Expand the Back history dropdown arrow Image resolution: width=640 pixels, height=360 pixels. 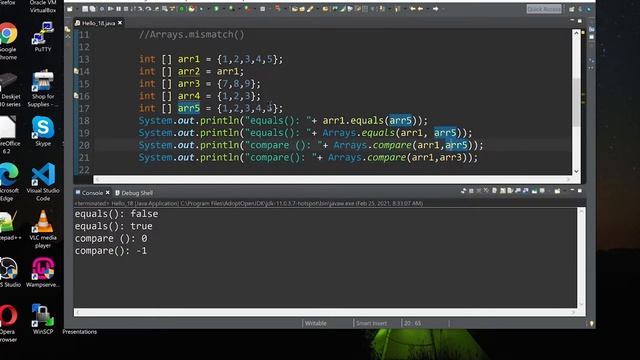[428, 9]
